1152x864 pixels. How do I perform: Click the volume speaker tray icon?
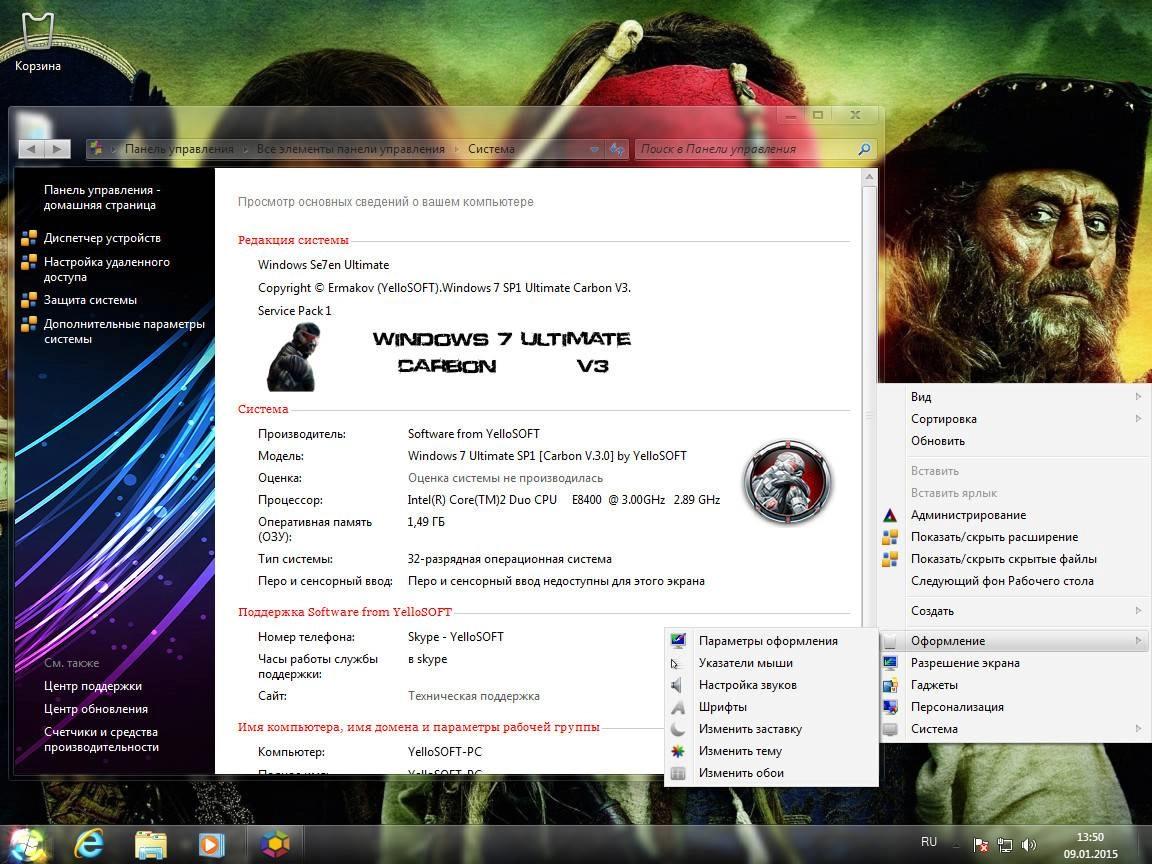[1029, 846]
